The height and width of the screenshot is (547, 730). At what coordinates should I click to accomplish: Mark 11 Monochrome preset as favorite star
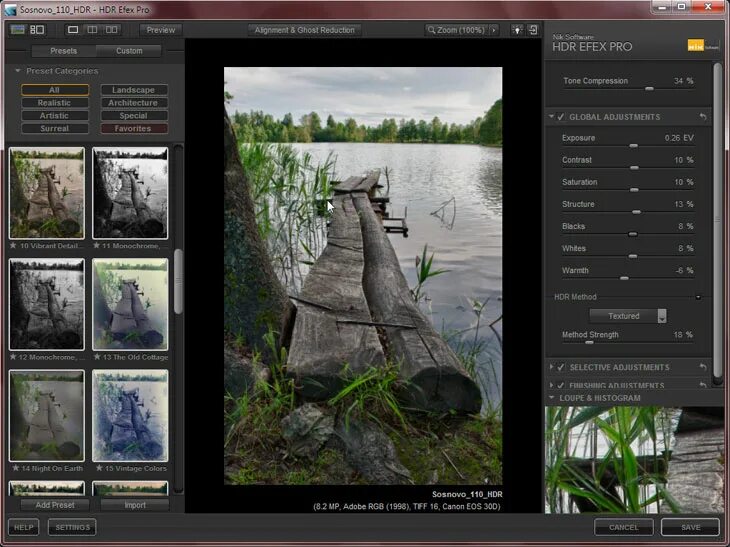coord(96,245)
